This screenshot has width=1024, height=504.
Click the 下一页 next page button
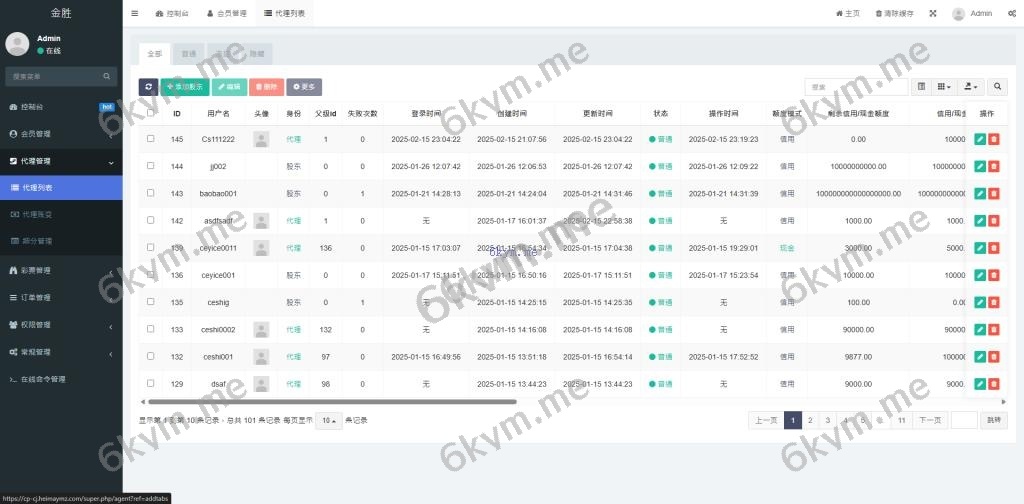930,420
